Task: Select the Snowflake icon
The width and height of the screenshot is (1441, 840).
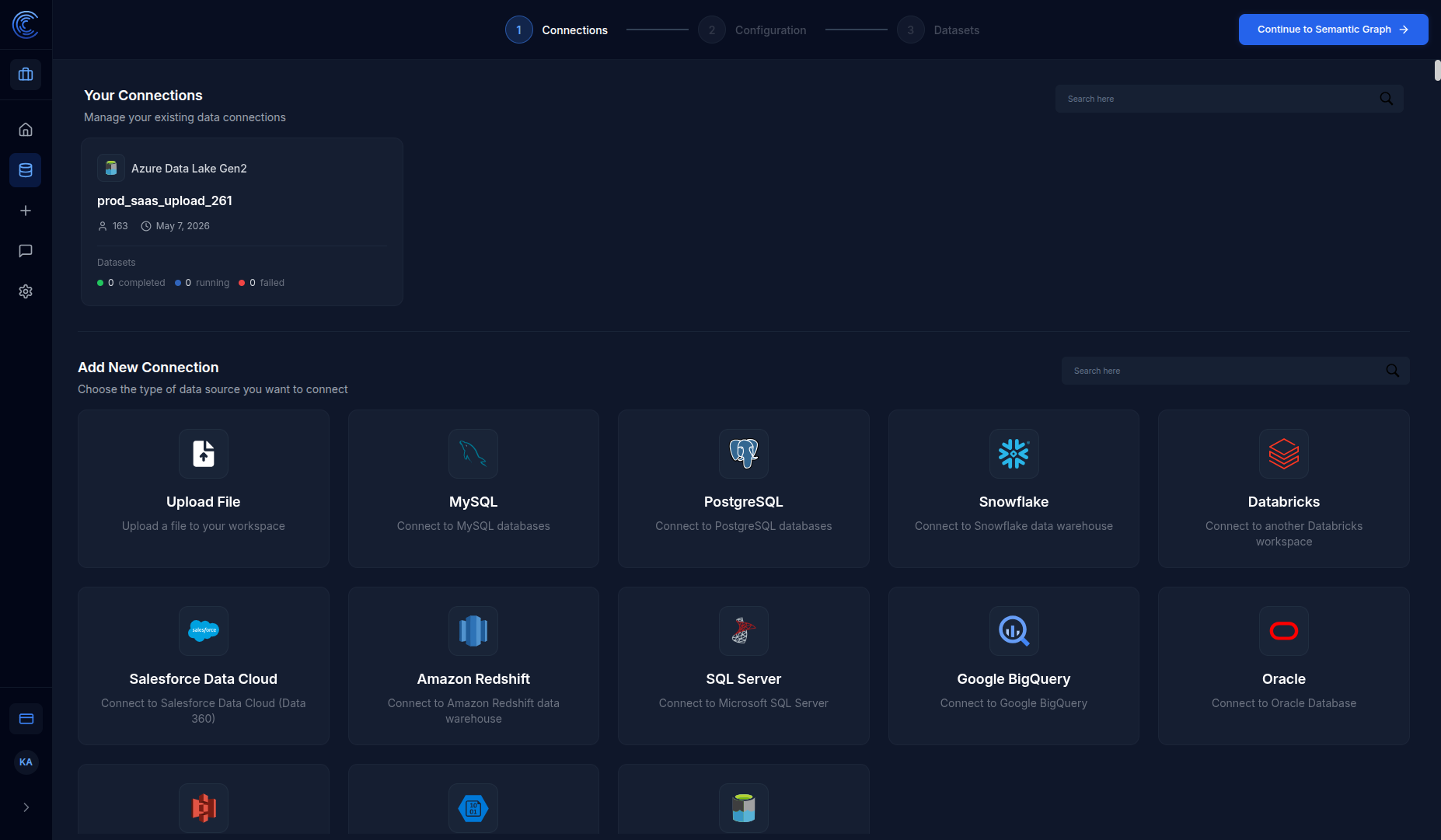Action: click(1014, 454)
